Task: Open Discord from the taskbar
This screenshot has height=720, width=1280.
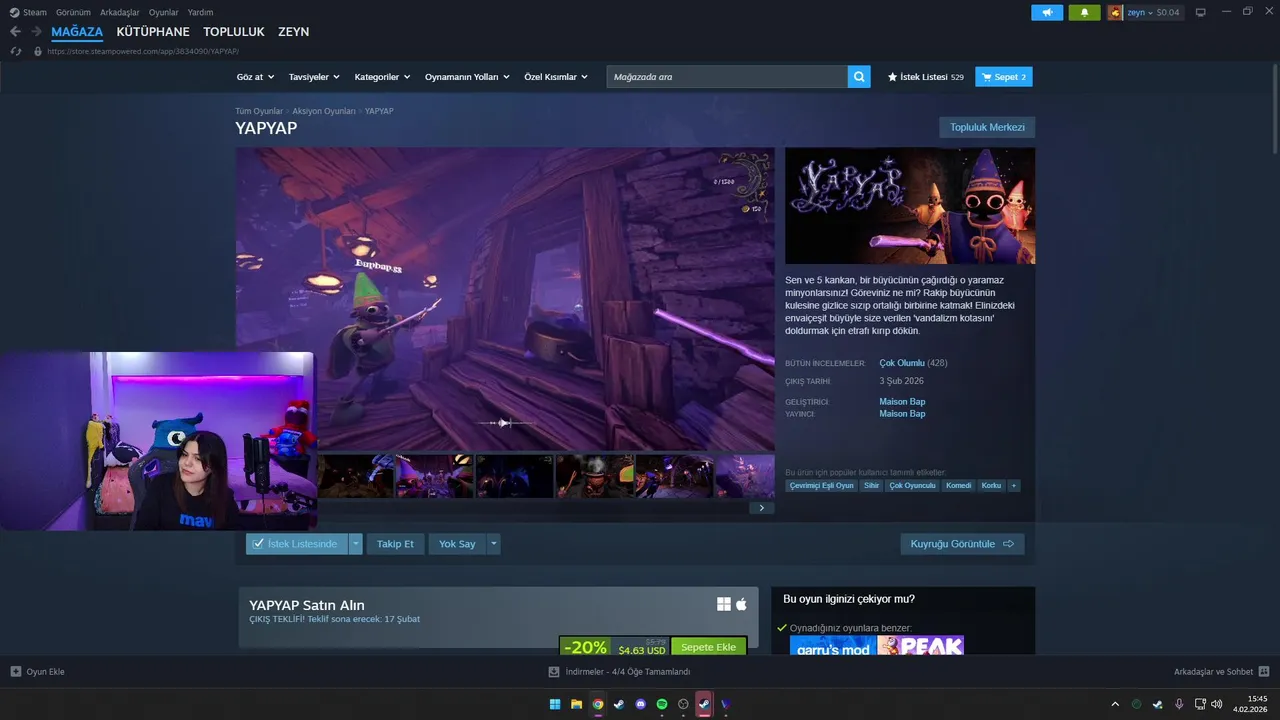Action: pyautogui.click(x=641, y=704)
